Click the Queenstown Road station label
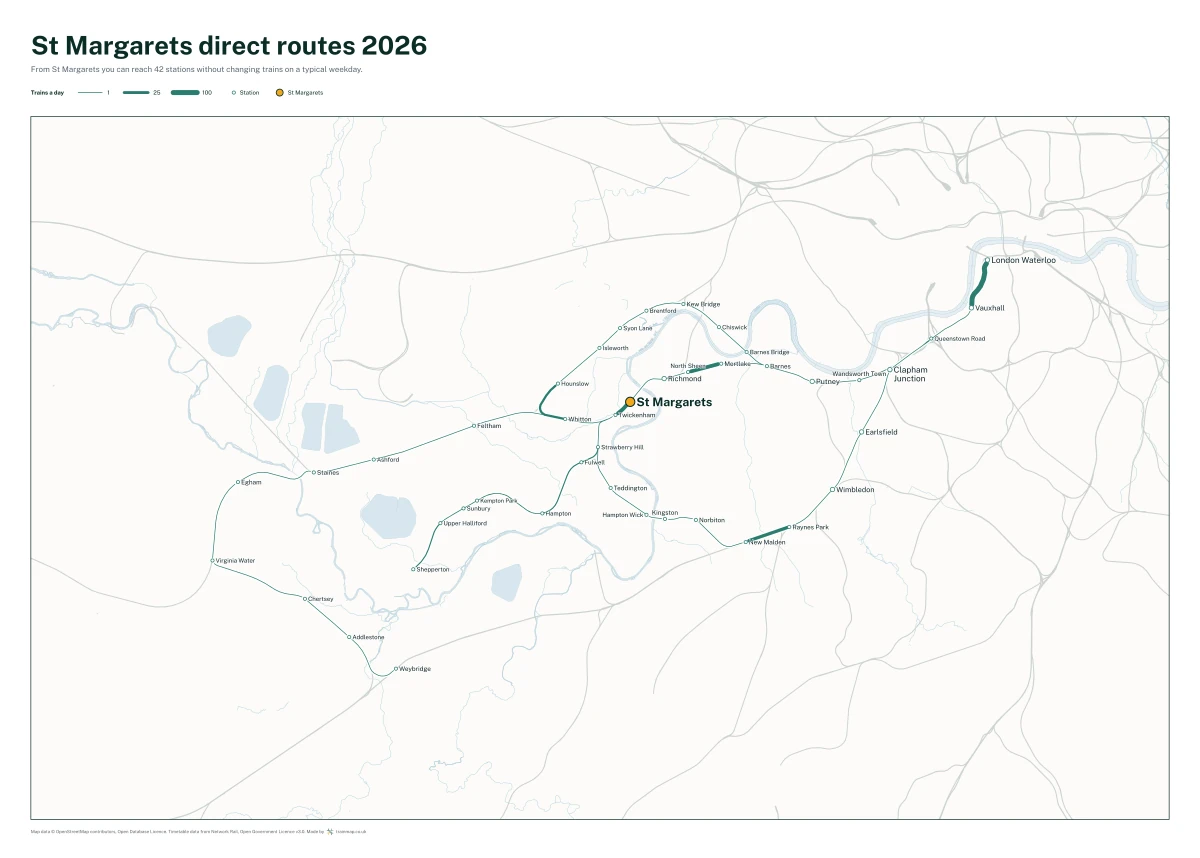1200x858 pixels. coord(960,339)
